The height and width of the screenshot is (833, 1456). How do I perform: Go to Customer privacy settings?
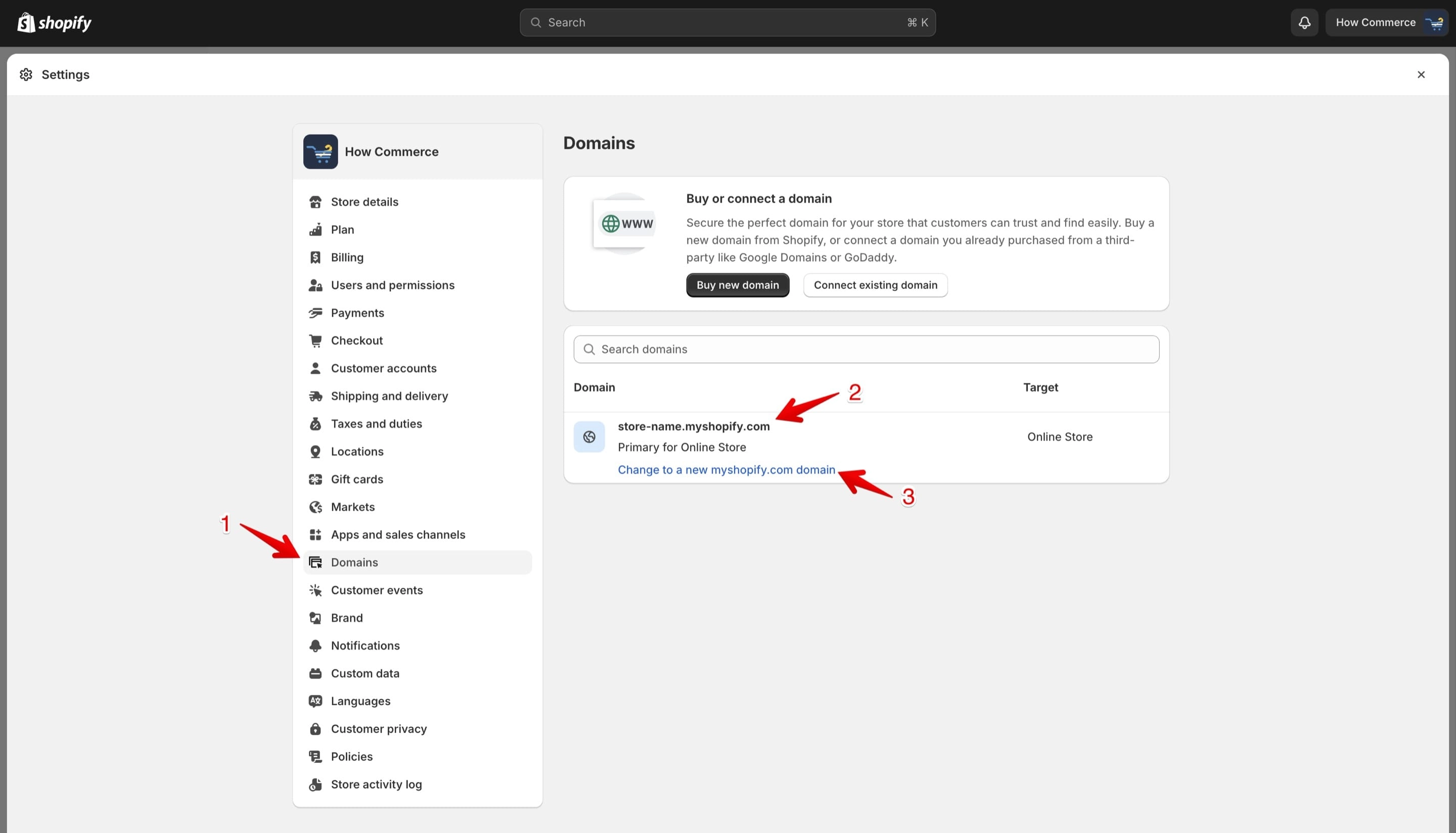tap(418, 729)
